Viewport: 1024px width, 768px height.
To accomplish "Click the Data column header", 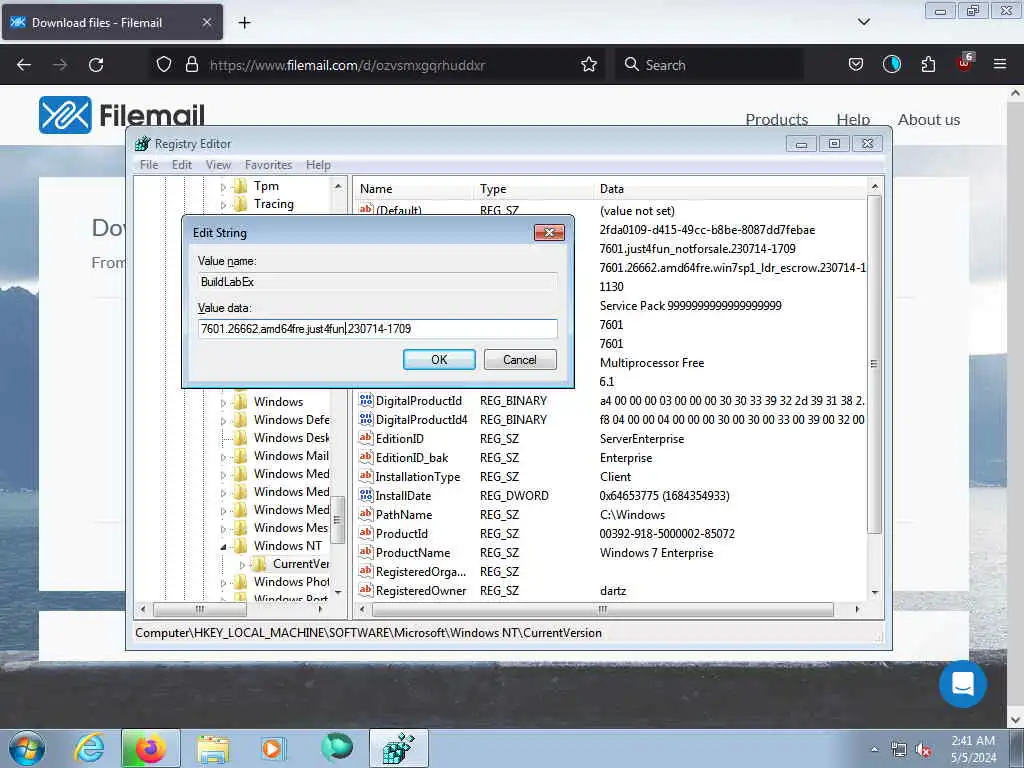I will tap(730, 189).
